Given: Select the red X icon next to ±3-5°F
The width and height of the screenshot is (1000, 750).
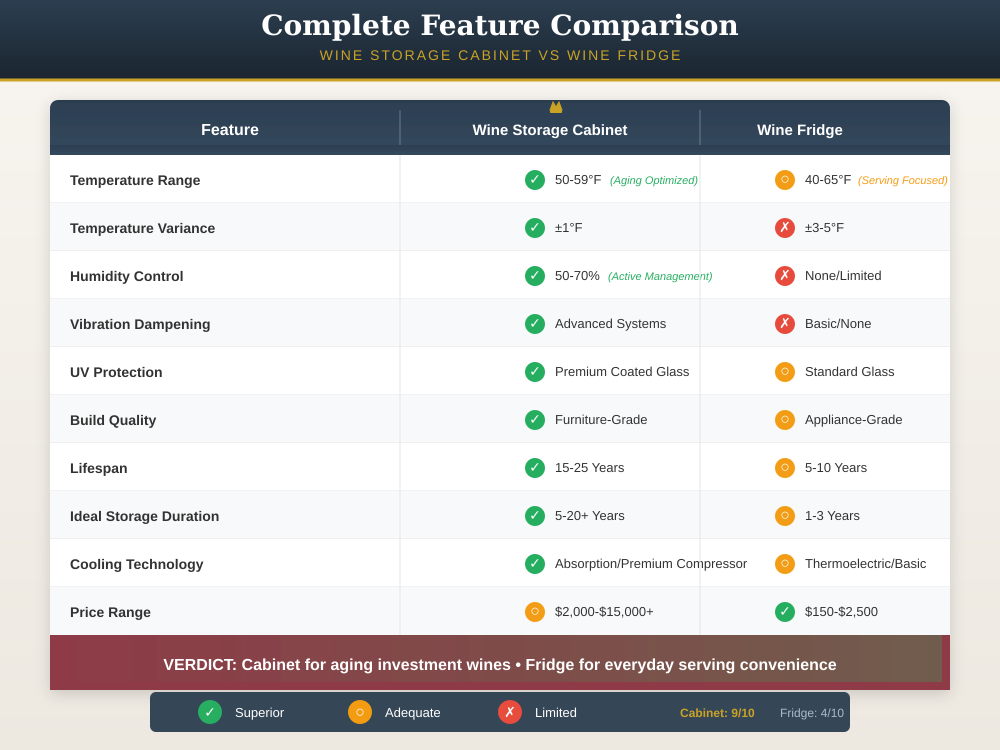Looking at the screenshot, I should tap(785, 227).
